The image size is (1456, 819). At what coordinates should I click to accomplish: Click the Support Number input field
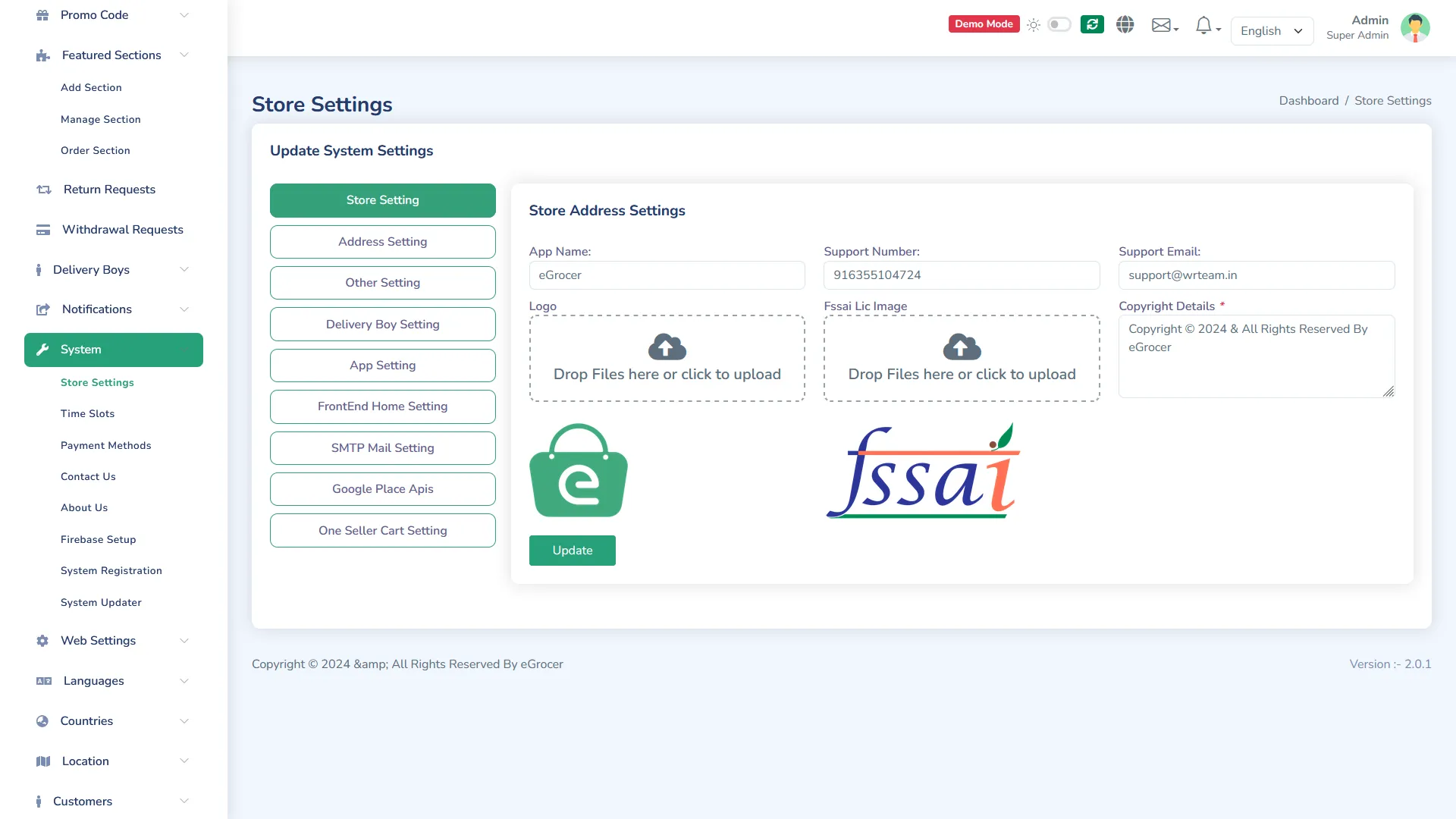click(x=962, y=275)
